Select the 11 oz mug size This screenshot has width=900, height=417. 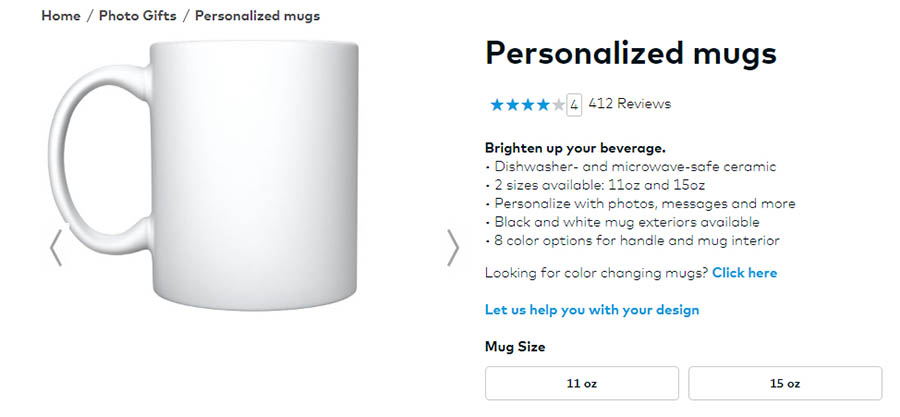pos(581,383)
